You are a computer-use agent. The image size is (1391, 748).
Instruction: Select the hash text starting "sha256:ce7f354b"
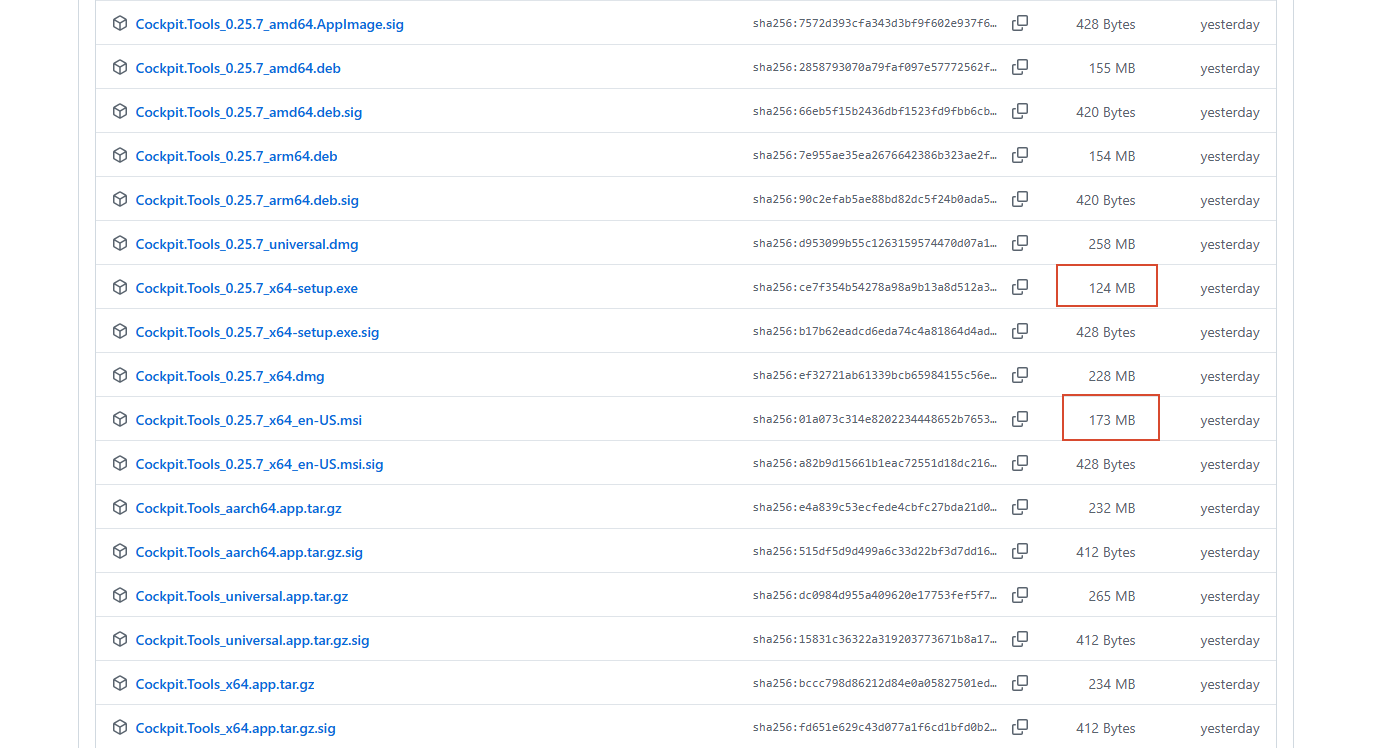click(875, 288)
